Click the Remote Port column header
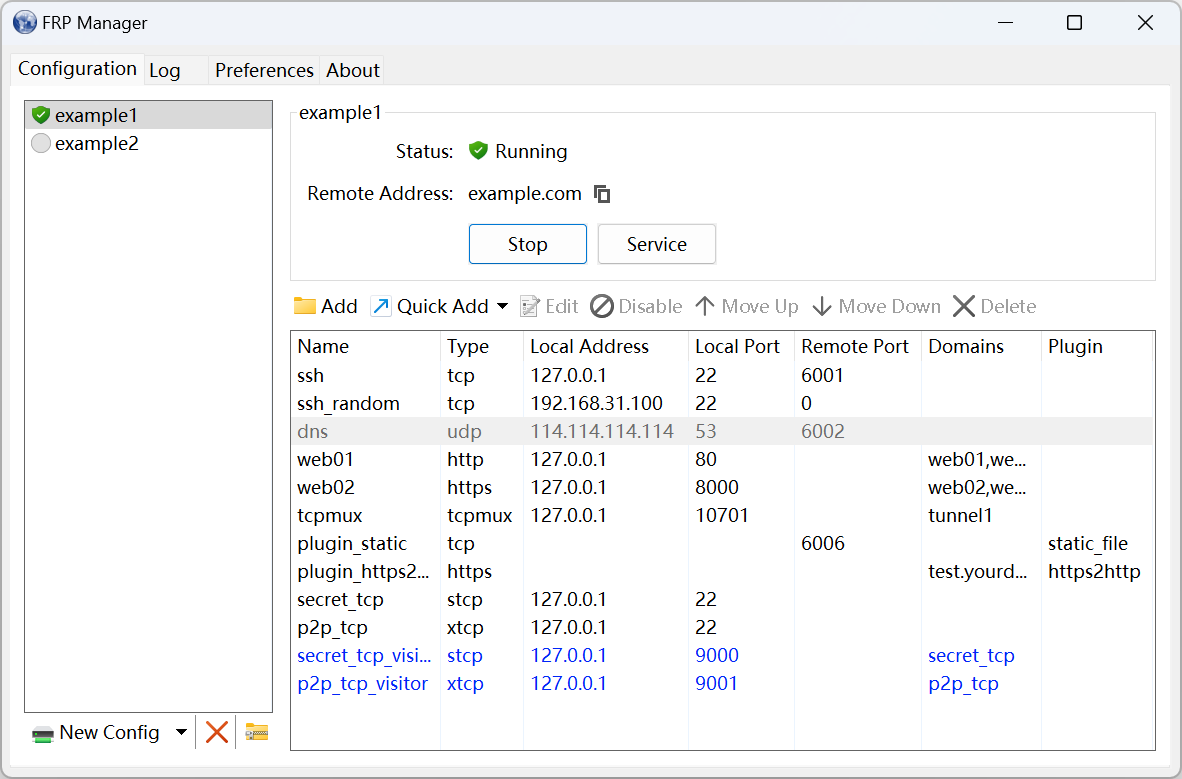 858,346
